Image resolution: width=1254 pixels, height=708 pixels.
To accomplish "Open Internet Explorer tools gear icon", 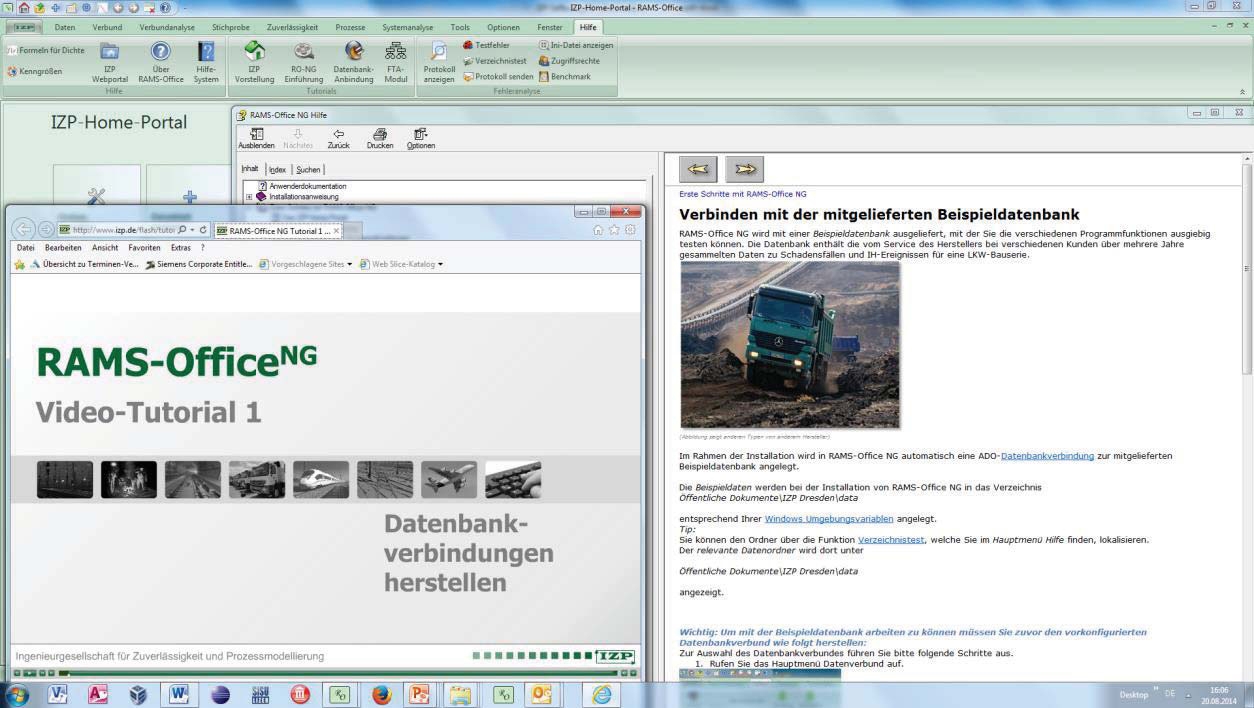I will pyautogui.click(x=630, y=230).
